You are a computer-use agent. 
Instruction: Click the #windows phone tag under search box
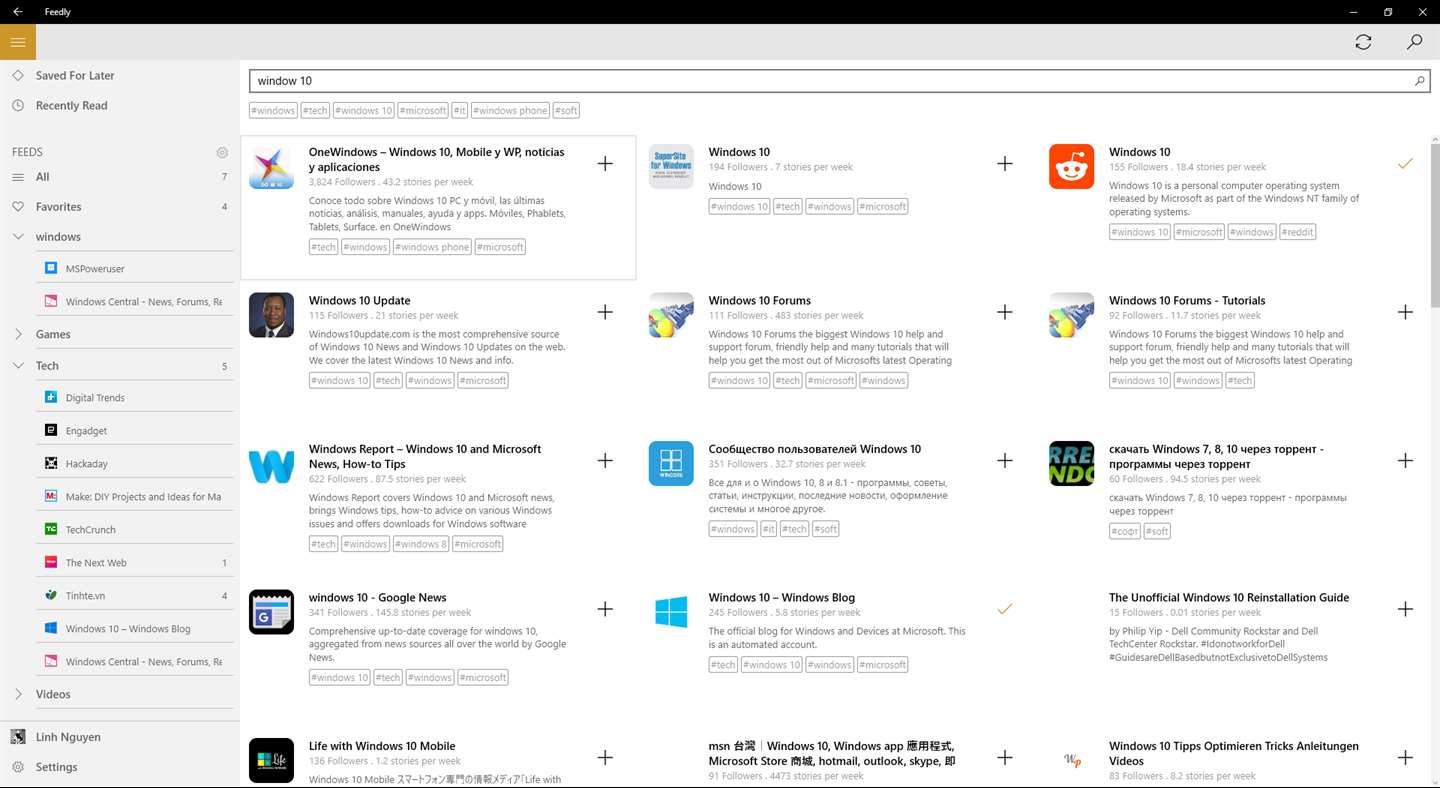[511, 111]
